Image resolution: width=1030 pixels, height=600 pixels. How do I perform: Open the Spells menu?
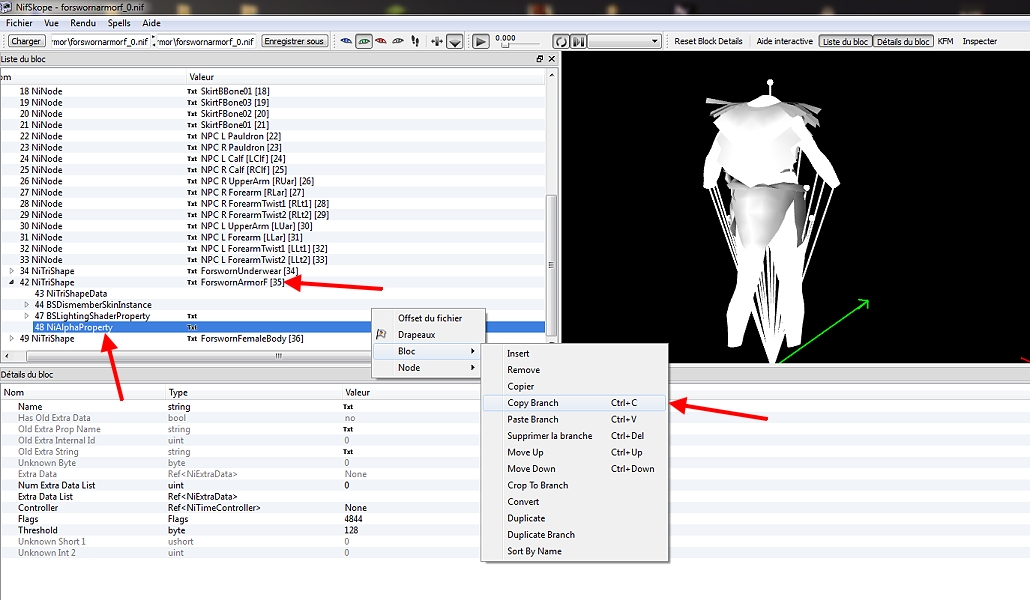(119, 22)
